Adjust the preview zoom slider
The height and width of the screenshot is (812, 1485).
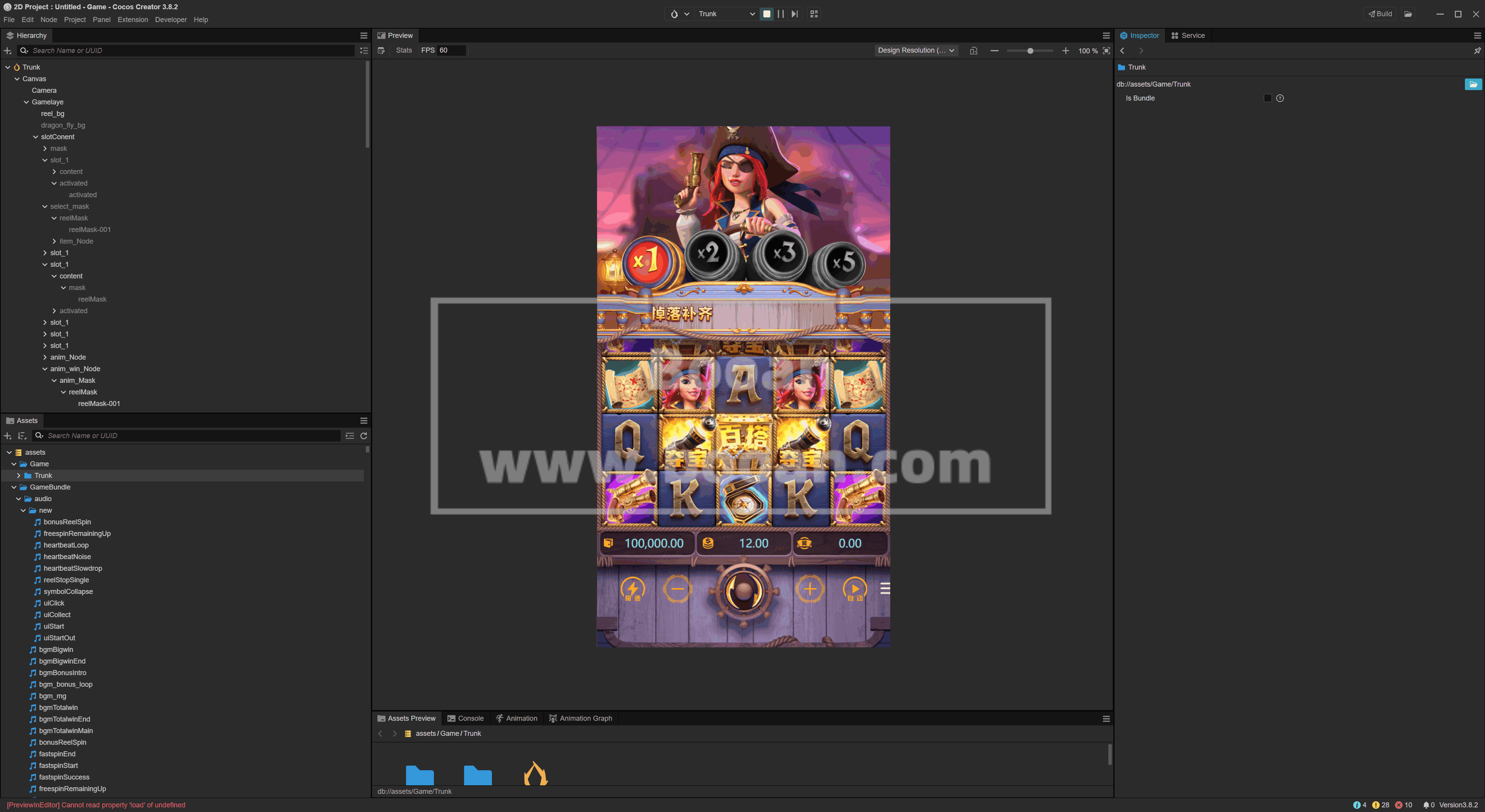[1029, 51]
